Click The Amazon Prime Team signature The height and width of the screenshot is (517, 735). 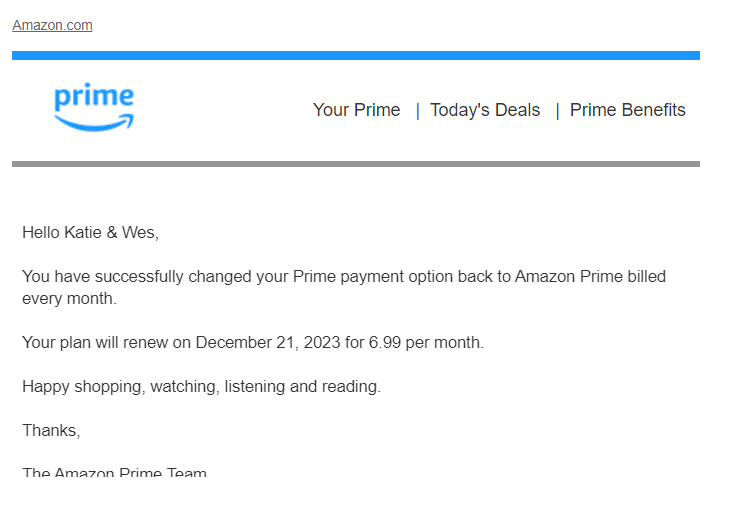click(114, 472)
